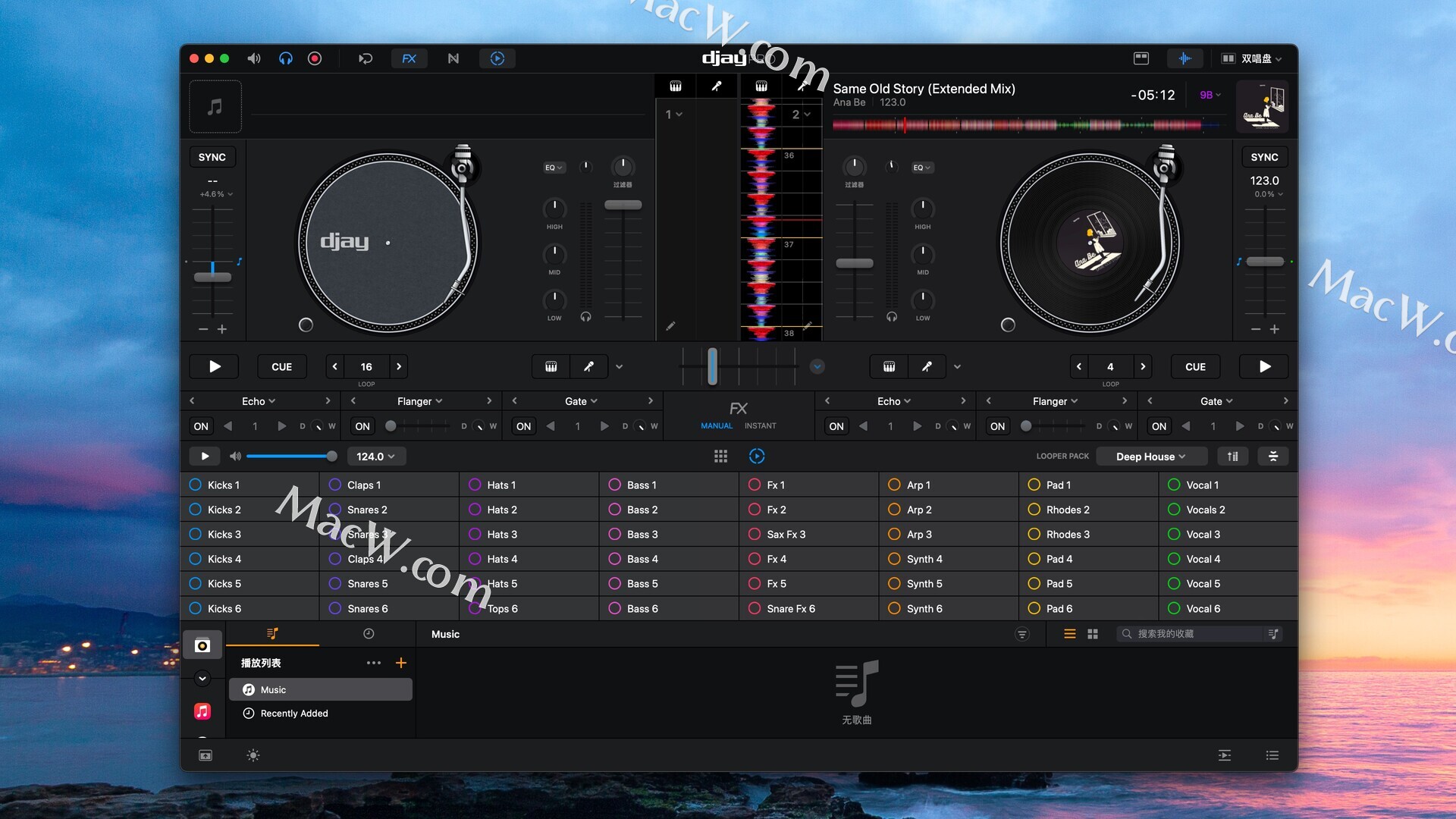The width and height of the screenshot is (1456, 819).
Task: Switch FX mode to INSTANT
Action: coord(760,426)
